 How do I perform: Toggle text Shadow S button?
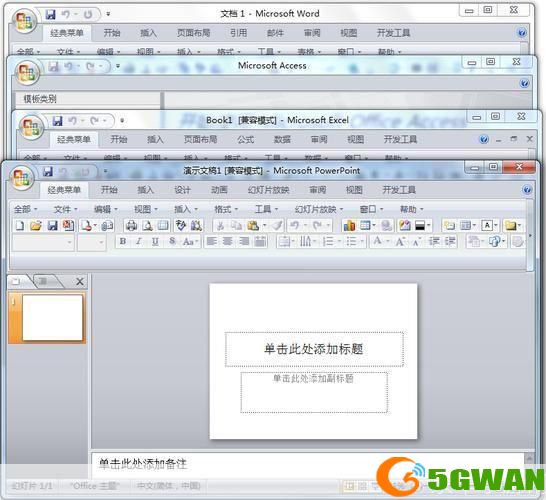[172, 241]
